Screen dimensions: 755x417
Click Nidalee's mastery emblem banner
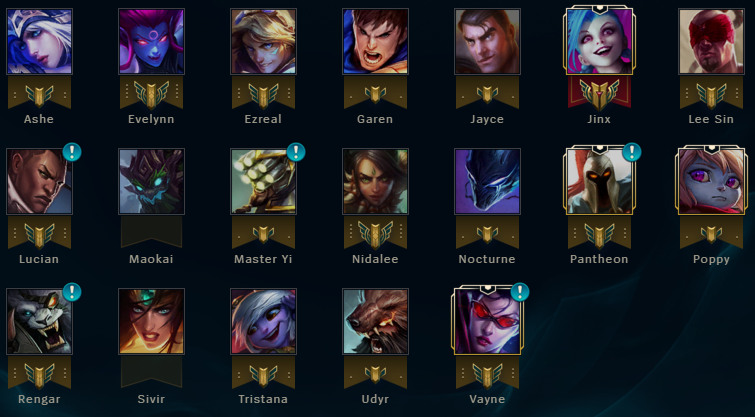375,234
